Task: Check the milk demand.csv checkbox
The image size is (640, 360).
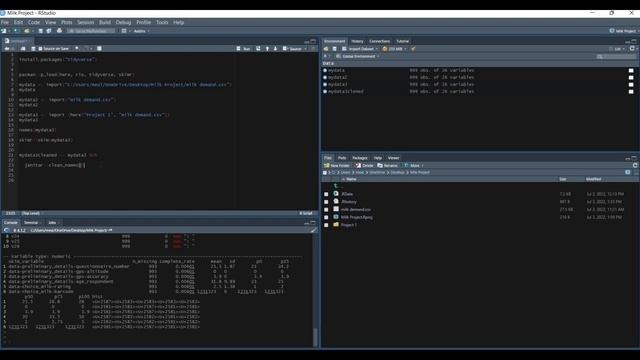Action: (x=326, y=210)
